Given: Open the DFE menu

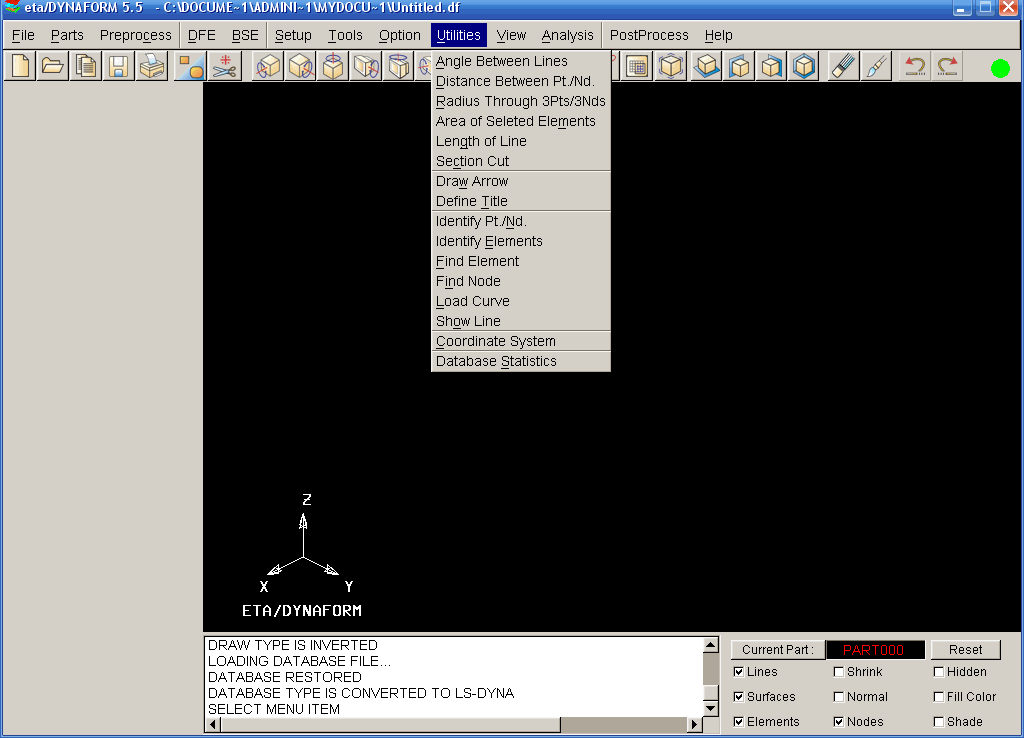Looking at the screenshot, I should [202, 35].
